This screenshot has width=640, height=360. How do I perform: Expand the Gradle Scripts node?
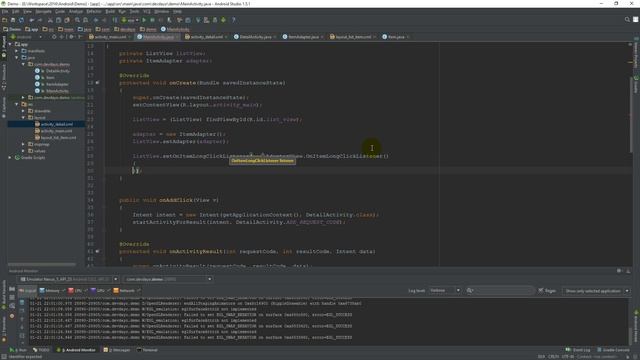[10, 158]
